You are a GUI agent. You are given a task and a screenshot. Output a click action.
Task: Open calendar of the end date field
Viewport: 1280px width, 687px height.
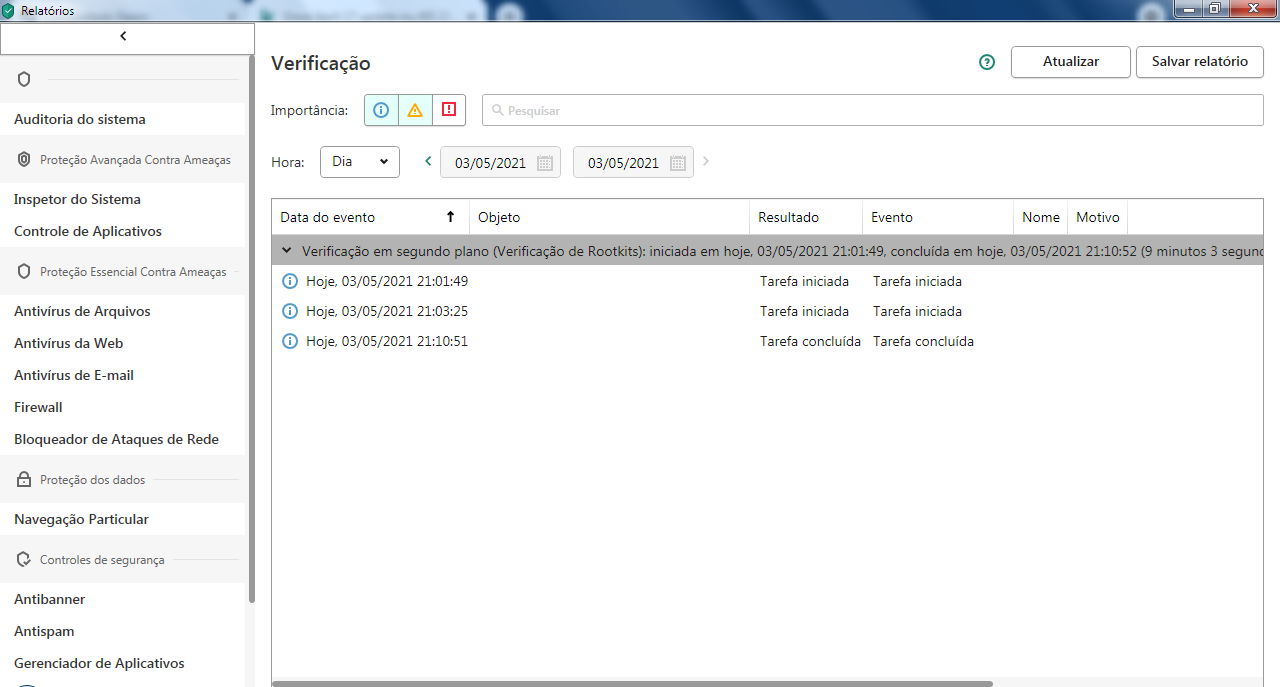[678, 163]
